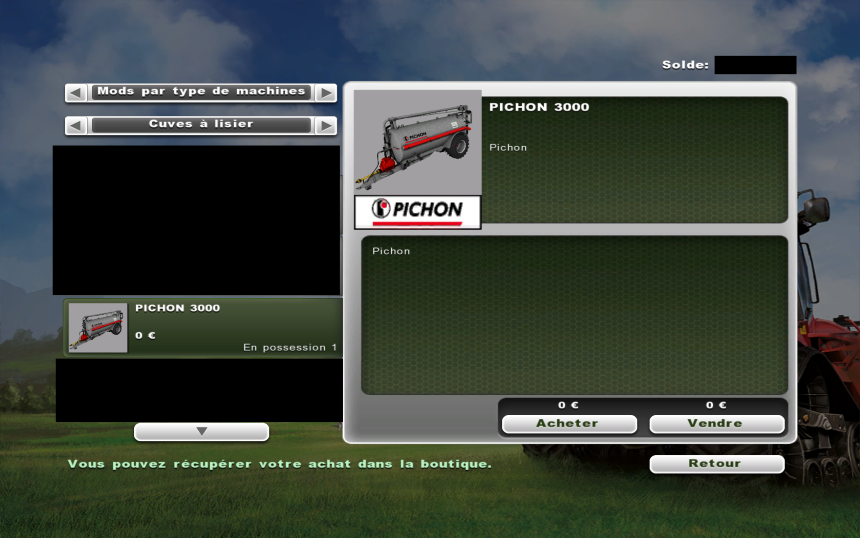The height and width of the screenshot is (538, 860).
Task: Click the PICHON 3000 title in details panel
Action: pos(539,107)
